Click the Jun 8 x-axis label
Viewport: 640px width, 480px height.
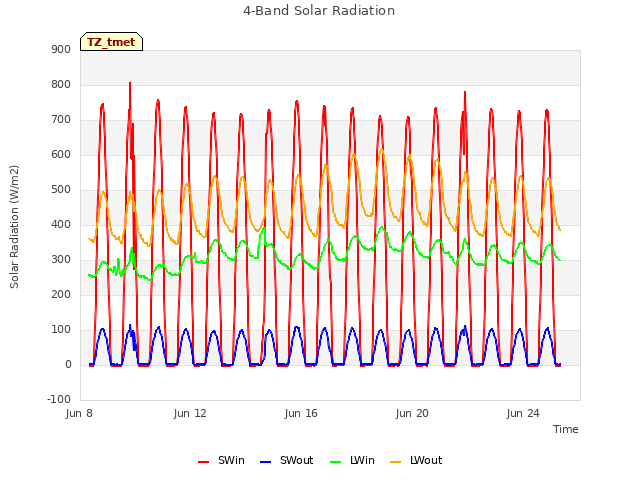click(x=79, y=413)
